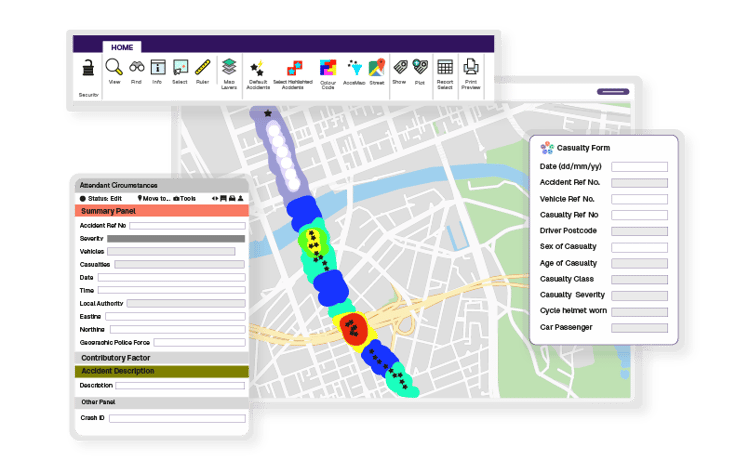Viewport: 736px width, 473px height.
Task: Click the Crash ID field
Action: (x=177, y=418)
